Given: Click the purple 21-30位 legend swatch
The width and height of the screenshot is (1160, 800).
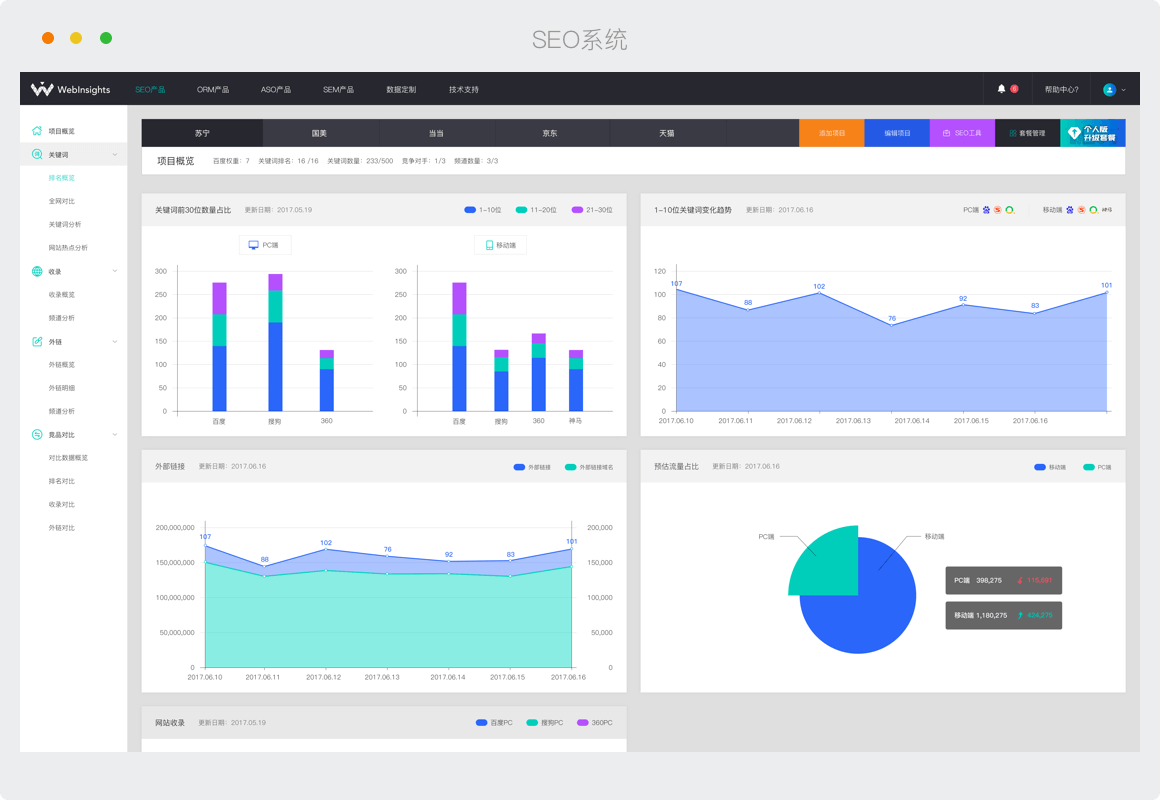Looking at the screenshot, I should click(577, 210).
